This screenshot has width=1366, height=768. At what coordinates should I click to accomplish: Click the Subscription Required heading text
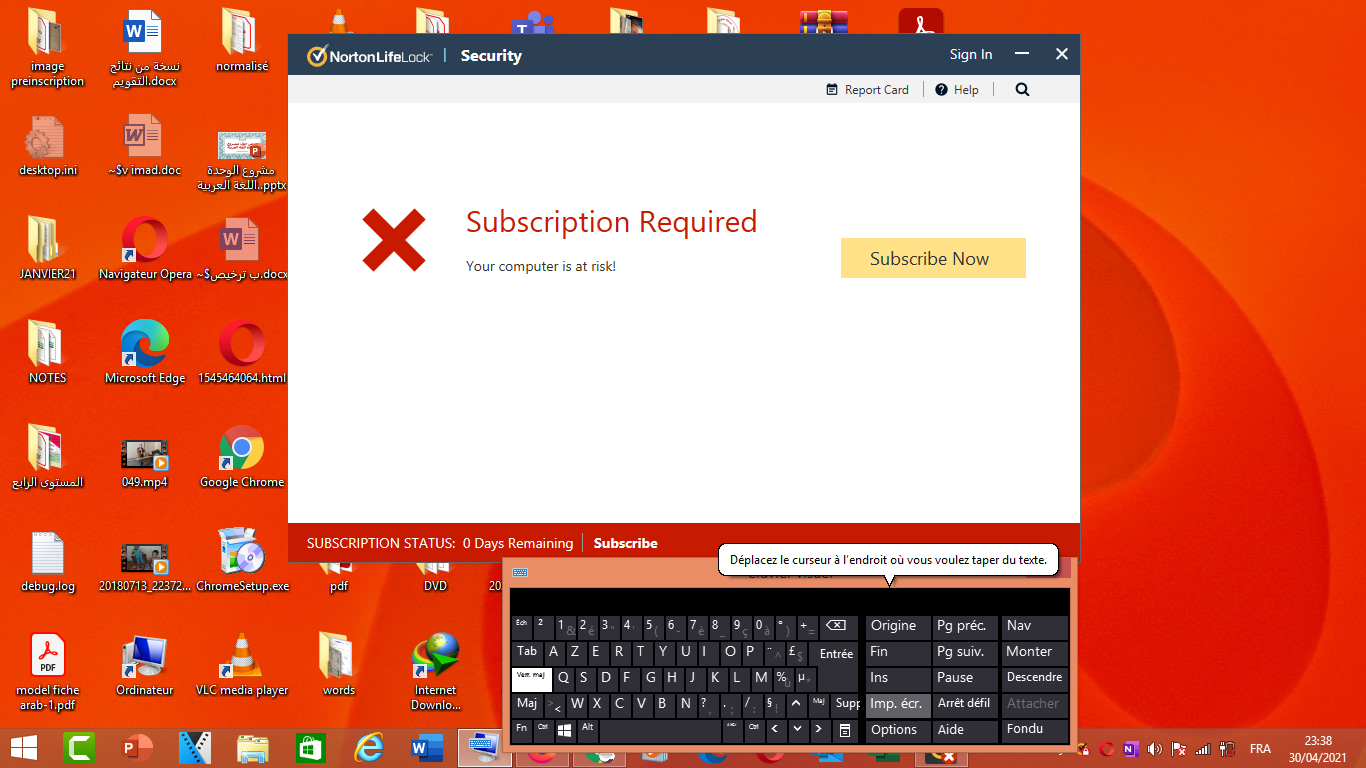click(612, 221)
